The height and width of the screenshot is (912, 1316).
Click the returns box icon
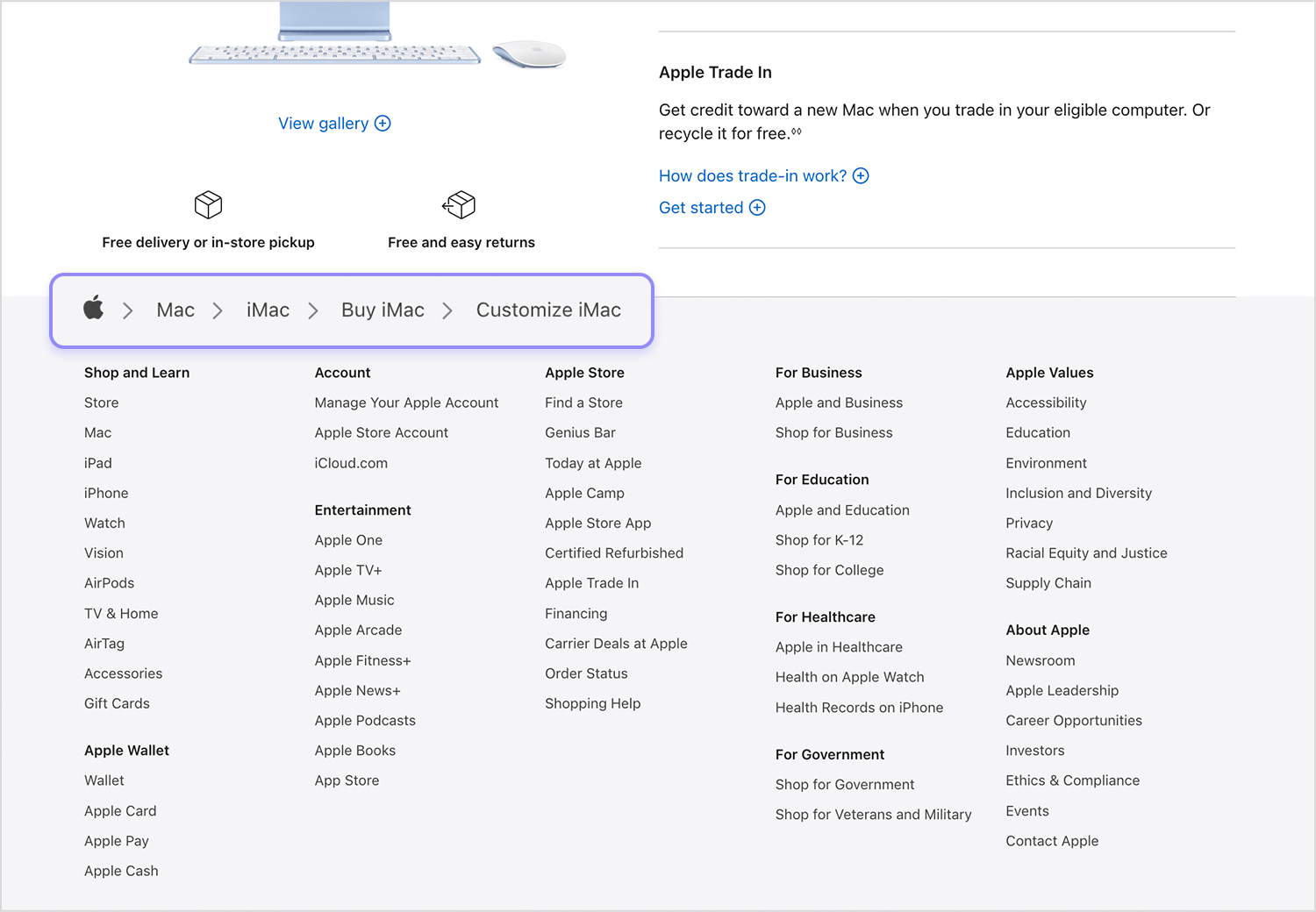459,204
